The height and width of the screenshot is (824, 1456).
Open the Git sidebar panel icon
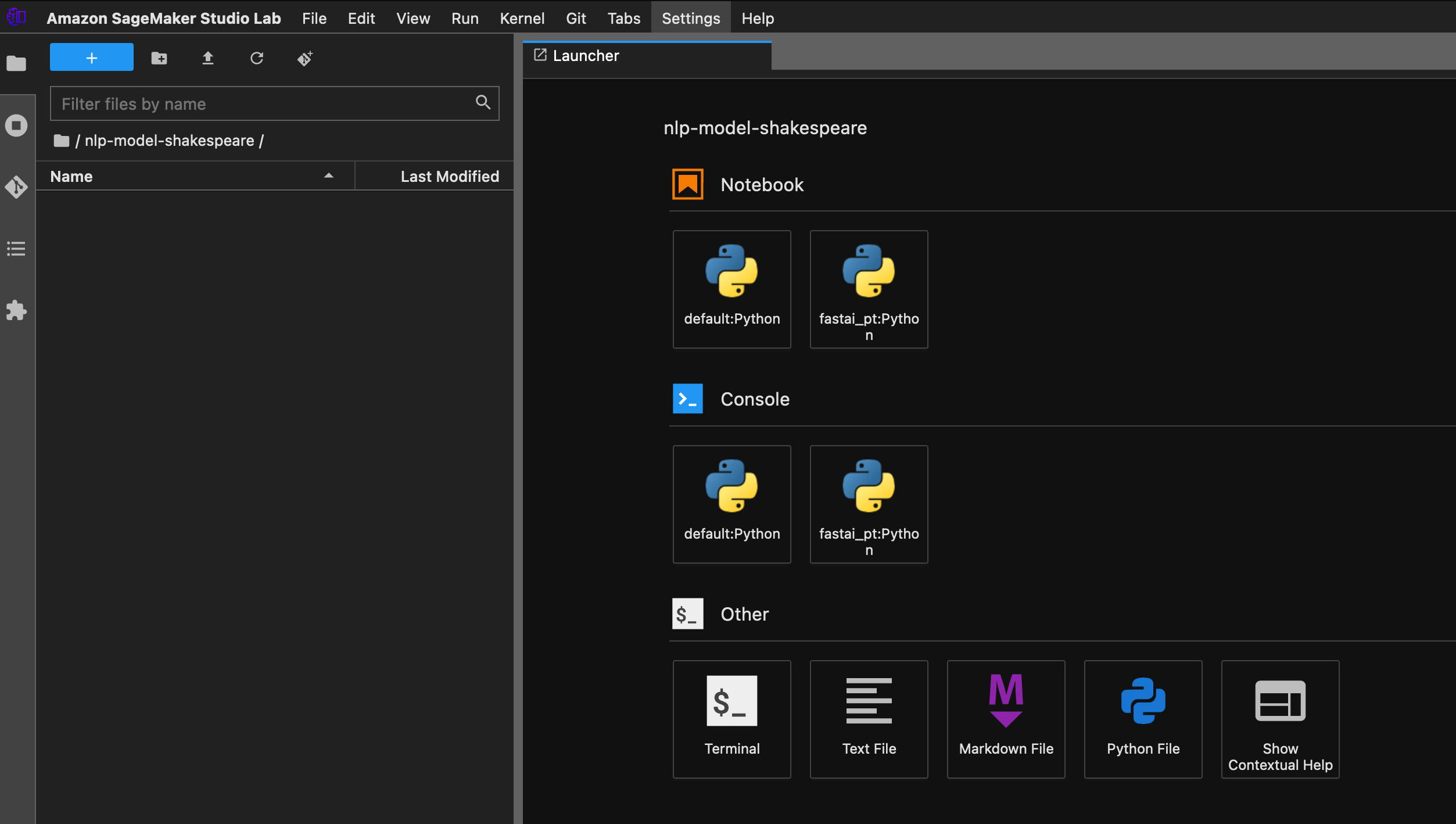pos(16,187)
